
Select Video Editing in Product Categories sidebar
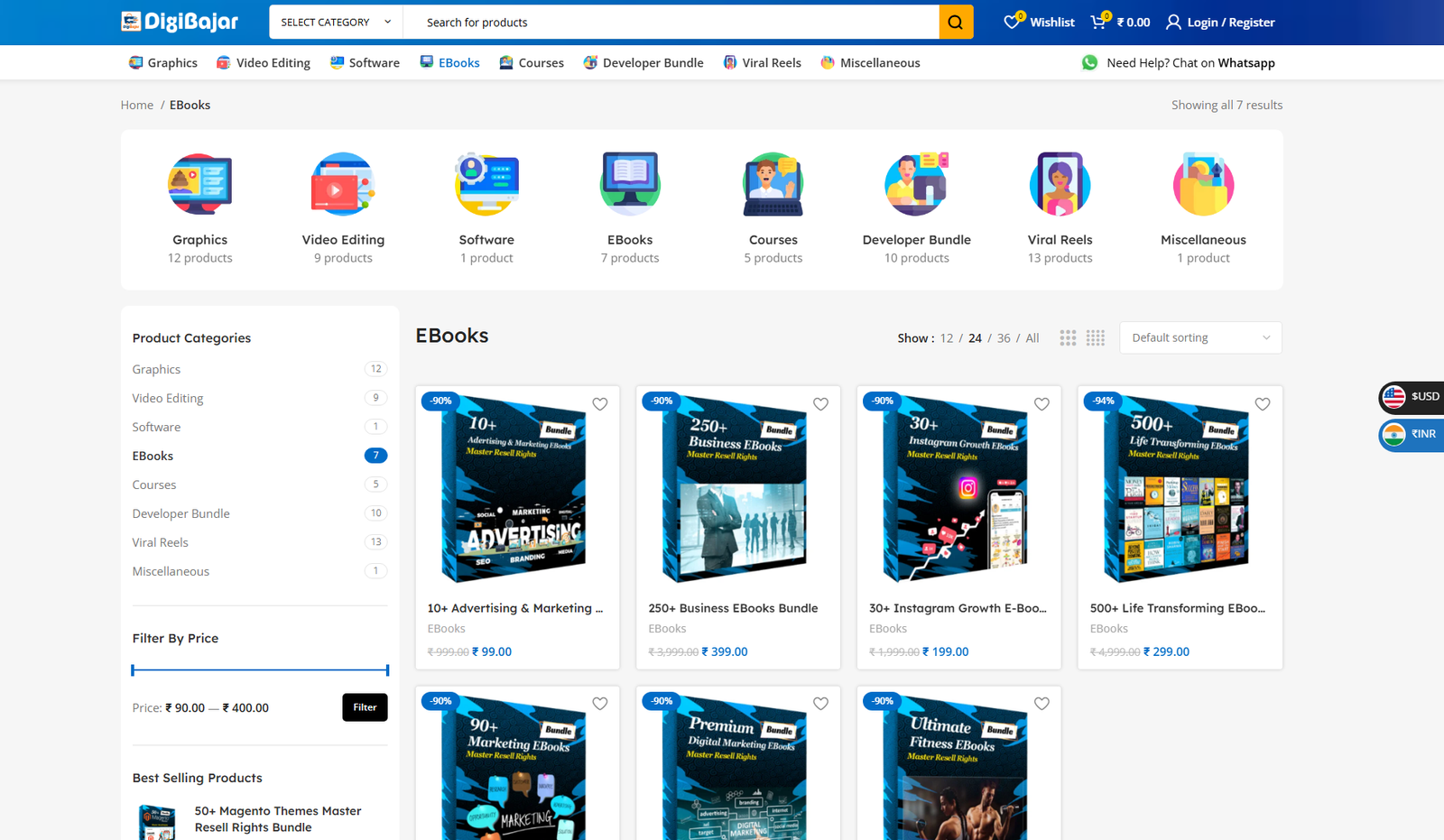168,398
